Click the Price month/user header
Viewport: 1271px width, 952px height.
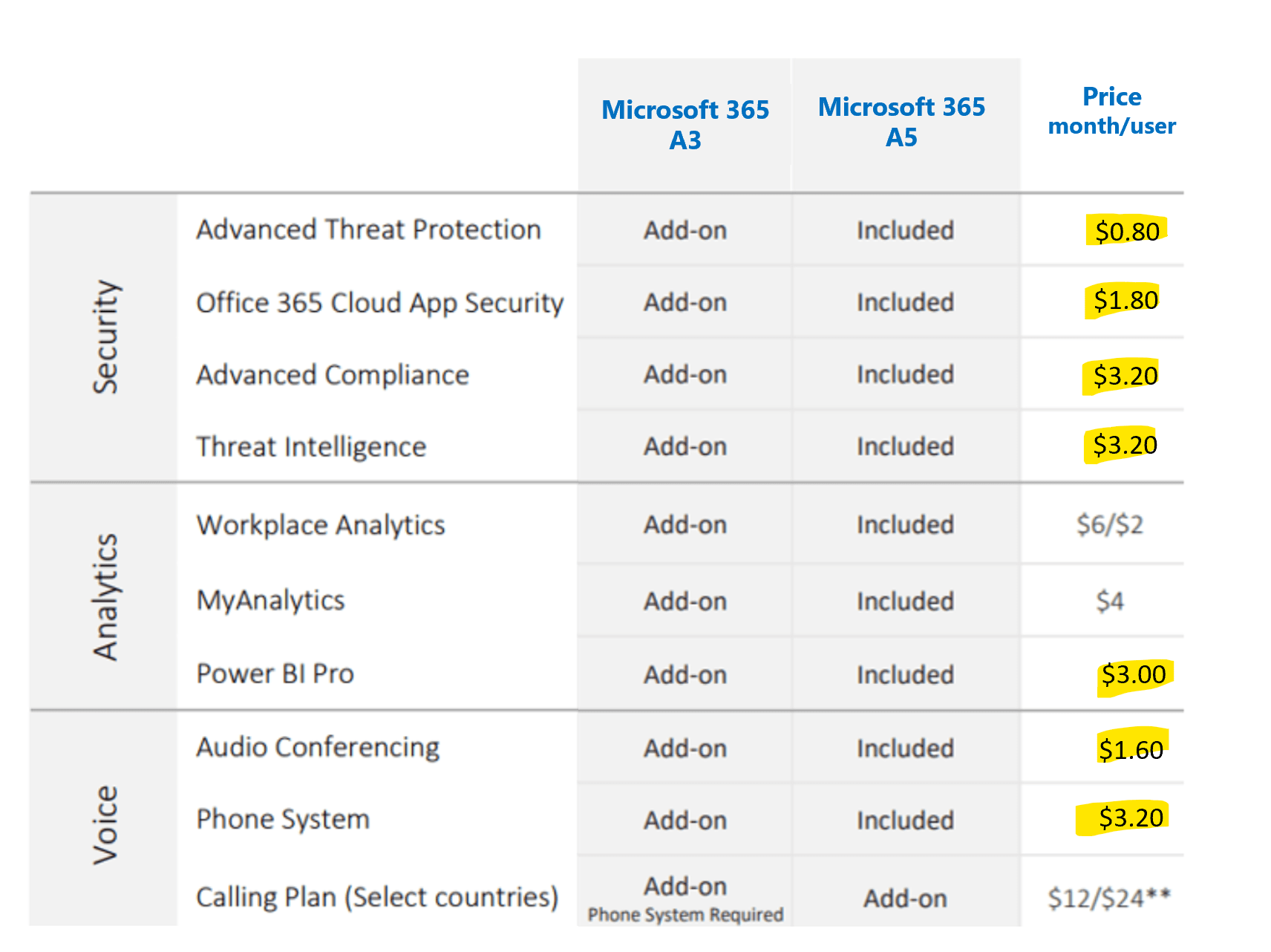[x=1111, y=111]
